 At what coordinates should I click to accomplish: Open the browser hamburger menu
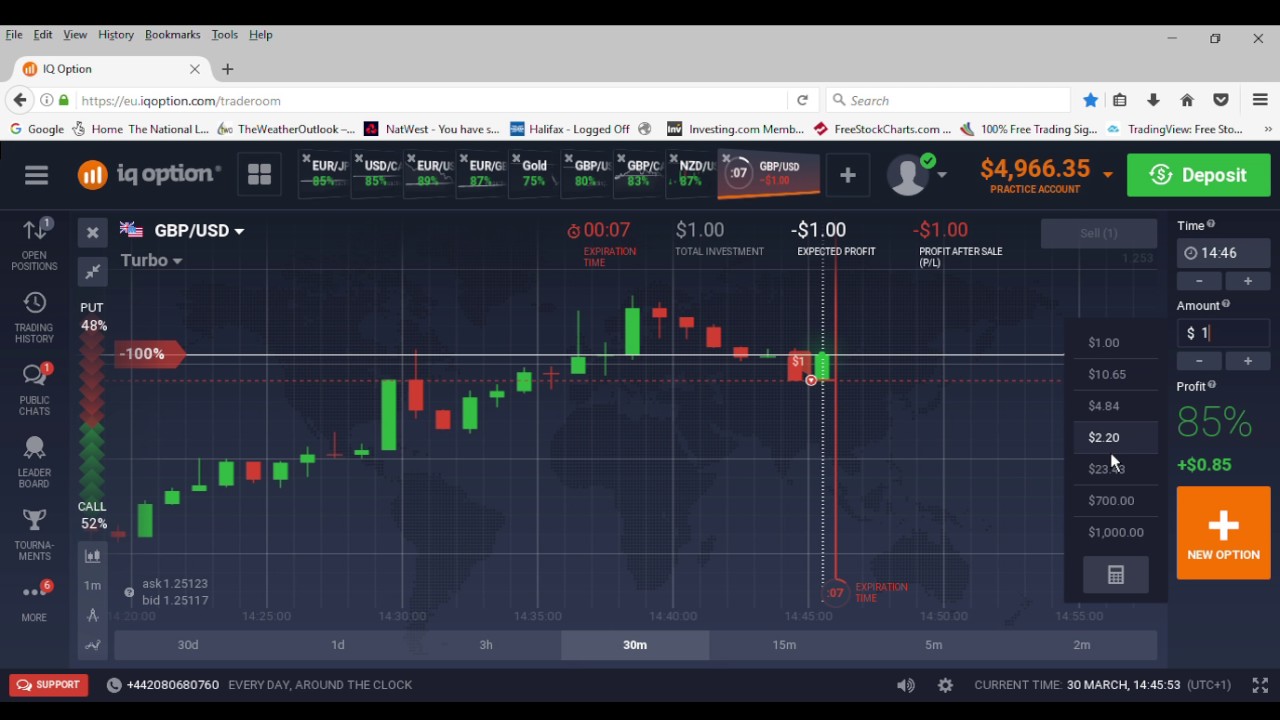(1260, 100)
